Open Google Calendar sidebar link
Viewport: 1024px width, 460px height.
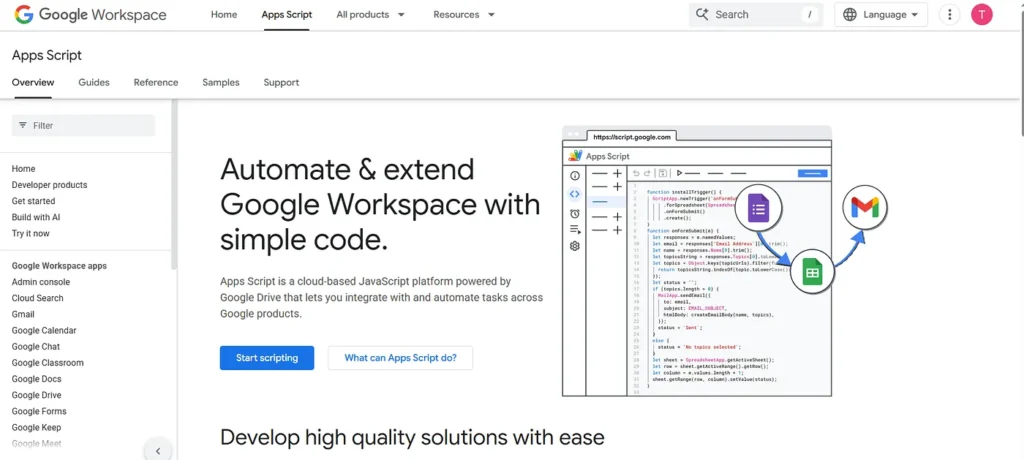(44, 331)
